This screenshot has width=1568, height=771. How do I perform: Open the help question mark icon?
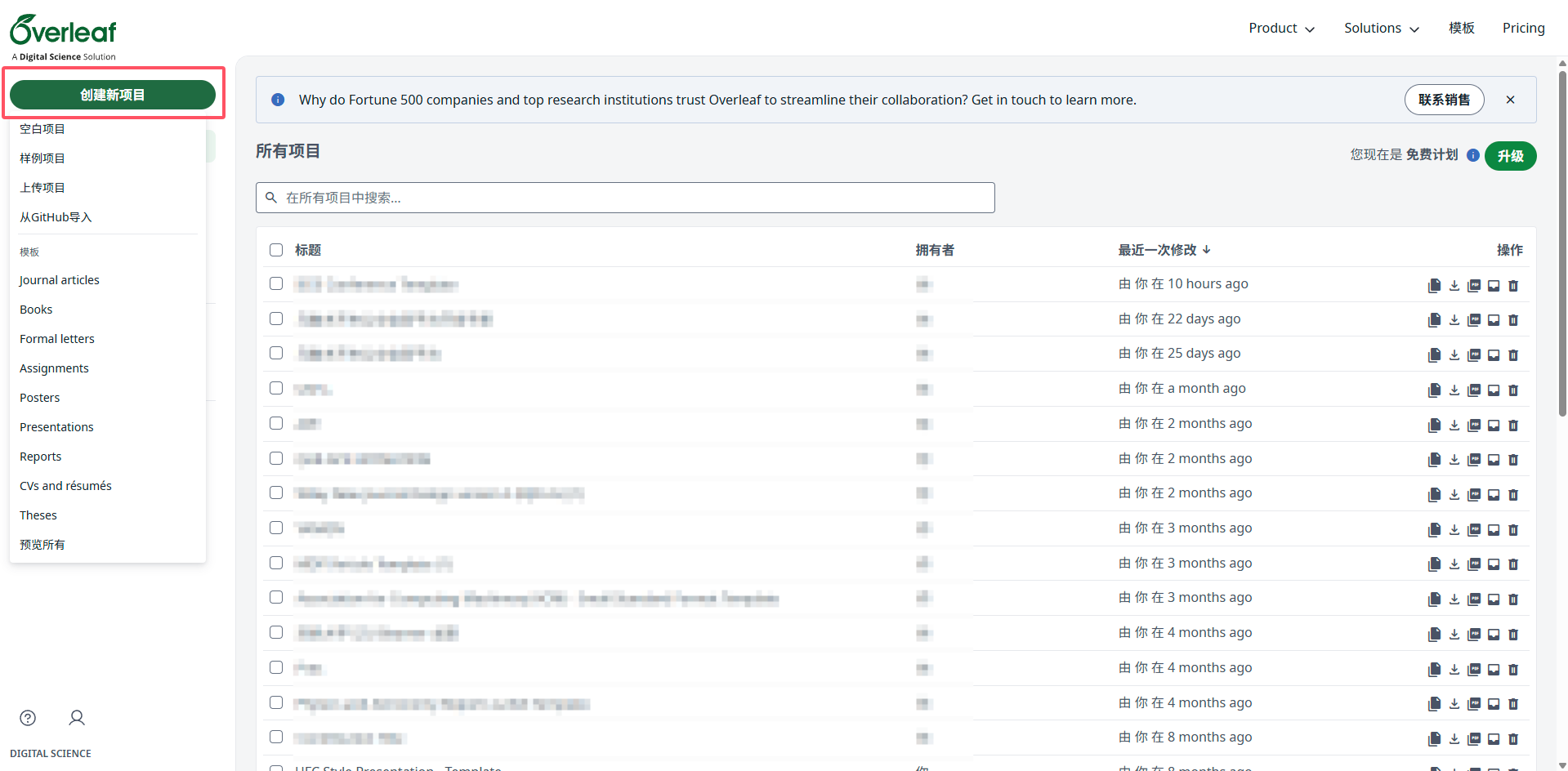28,718
